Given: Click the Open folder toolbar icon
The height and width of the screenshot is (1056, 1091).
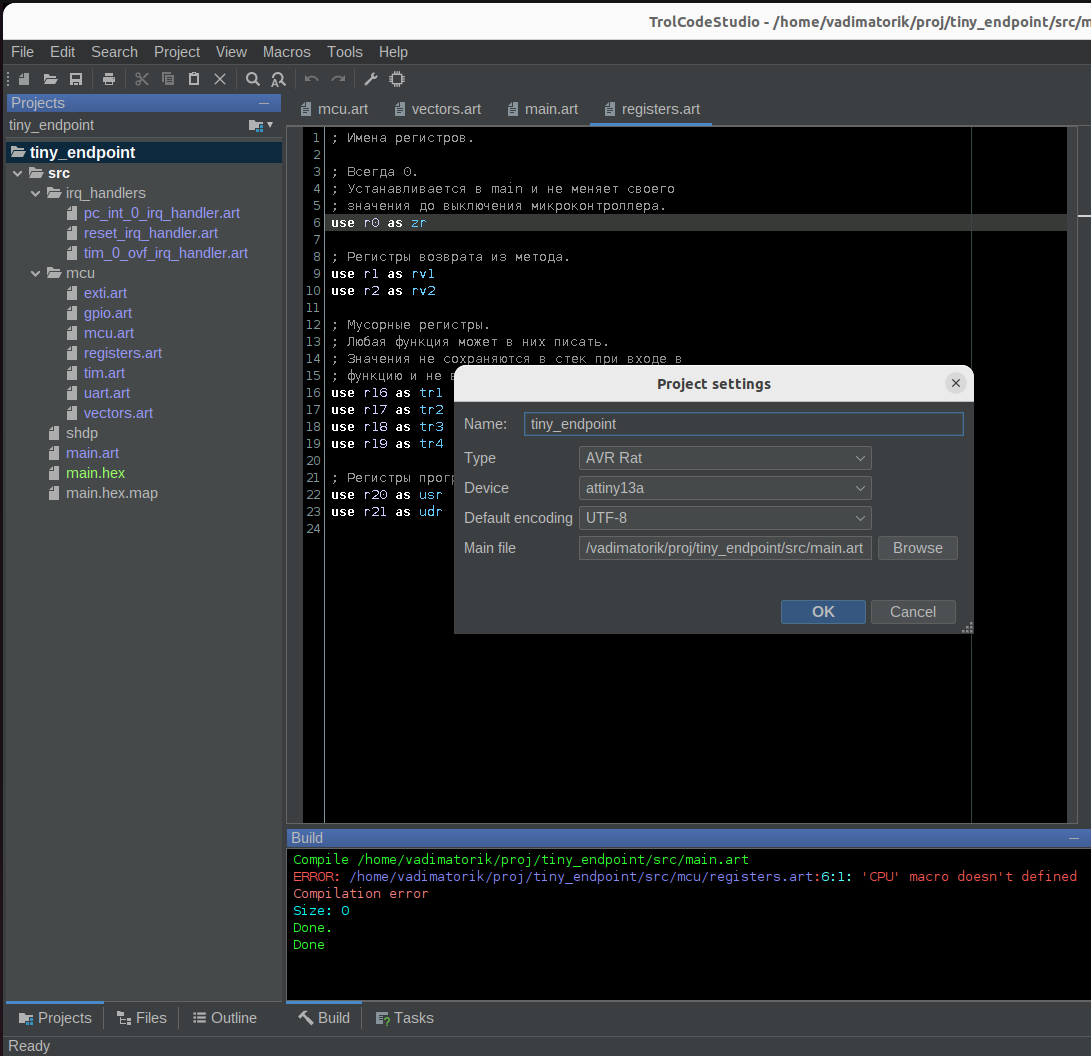Looking at the screenshot, I should (50, 79).
